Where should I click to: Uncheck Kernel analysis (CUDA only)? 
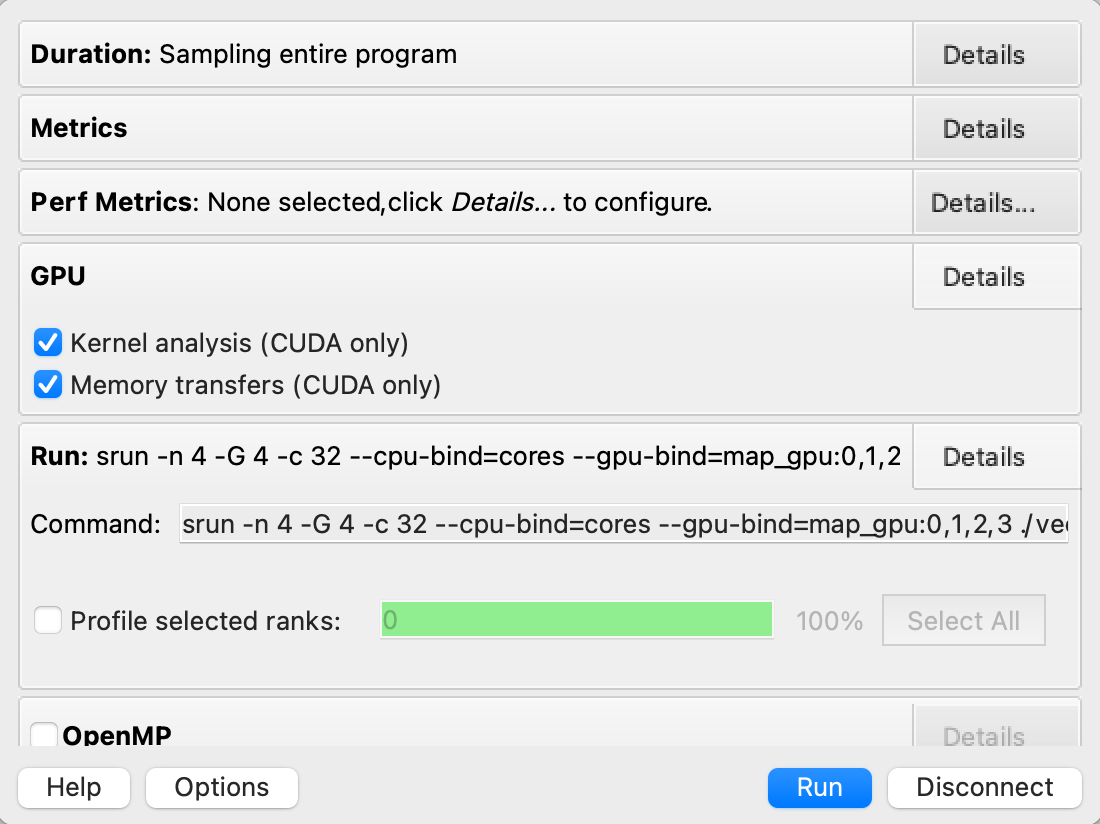[47, 342]
